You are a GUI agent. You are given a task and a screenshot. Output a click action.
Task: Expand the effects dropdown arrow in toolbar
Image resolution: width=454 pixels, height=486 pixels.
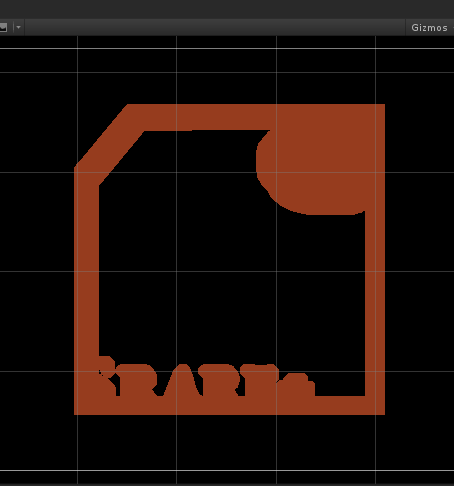(19, 27)
